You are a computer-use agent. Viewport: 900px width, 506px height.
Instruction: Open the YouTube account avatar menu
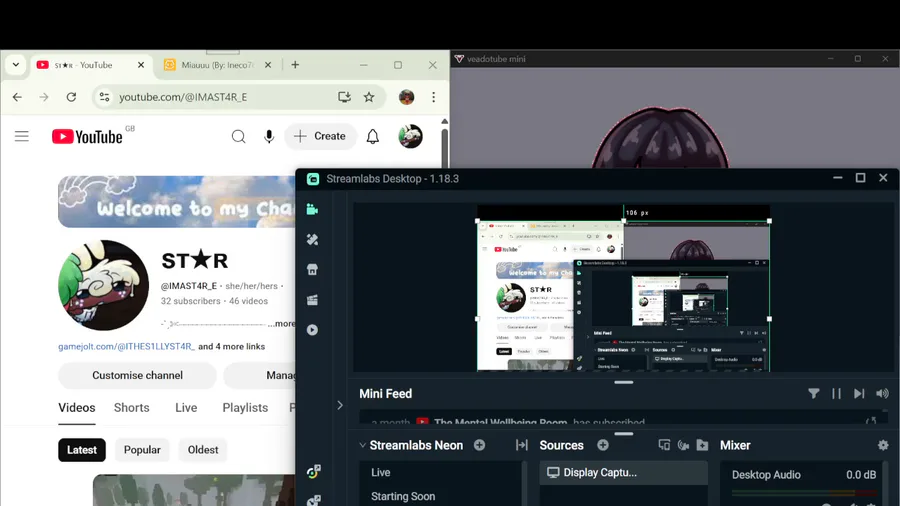pyautogui.click(x=410, y=137)
